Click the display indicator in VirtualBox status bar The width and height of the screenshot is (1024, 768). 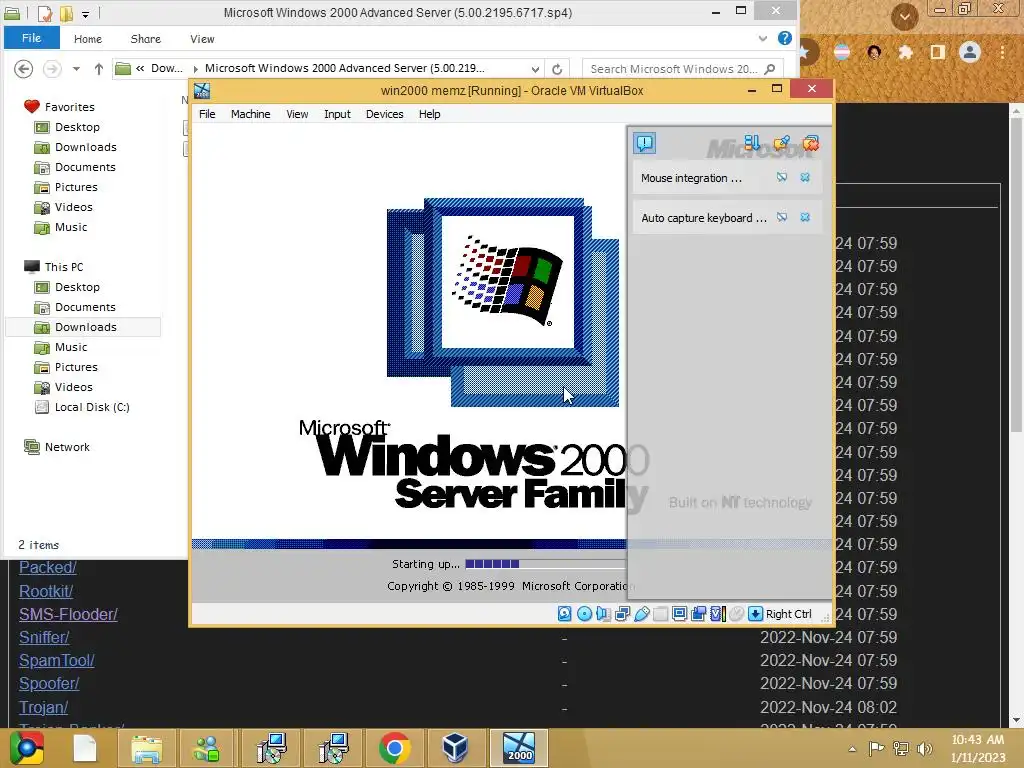[679, 613]
